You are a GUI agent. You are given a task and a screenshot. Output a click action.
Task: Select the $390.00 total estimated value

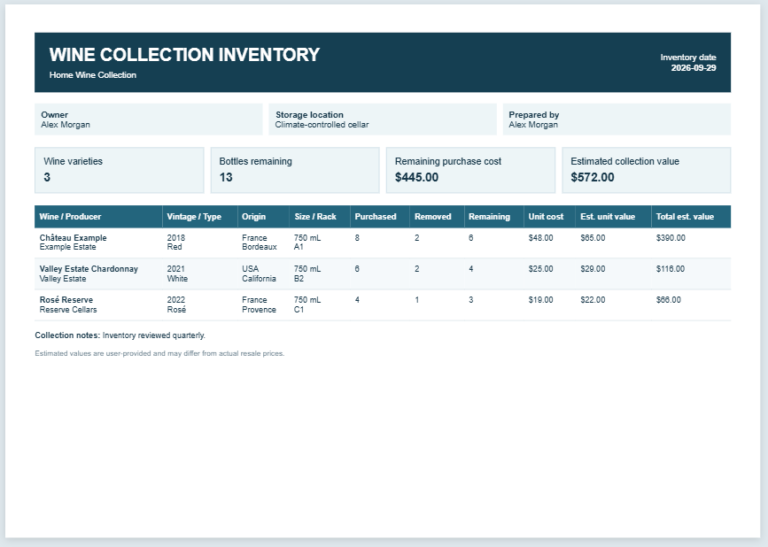(x=671, y=238)
